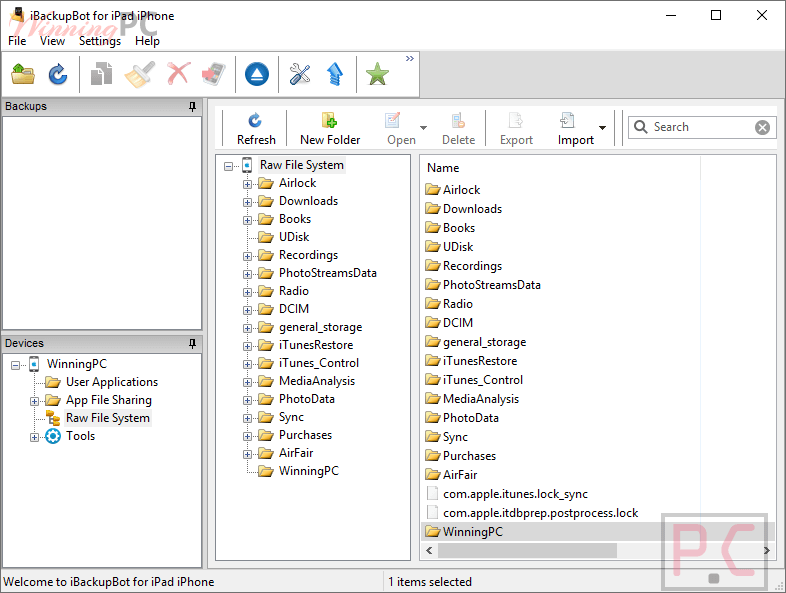Image resolution: width=786 pixels, height=593 pixels.
Task: Click AirFair folder icon in file list
Action: [433, 474]
